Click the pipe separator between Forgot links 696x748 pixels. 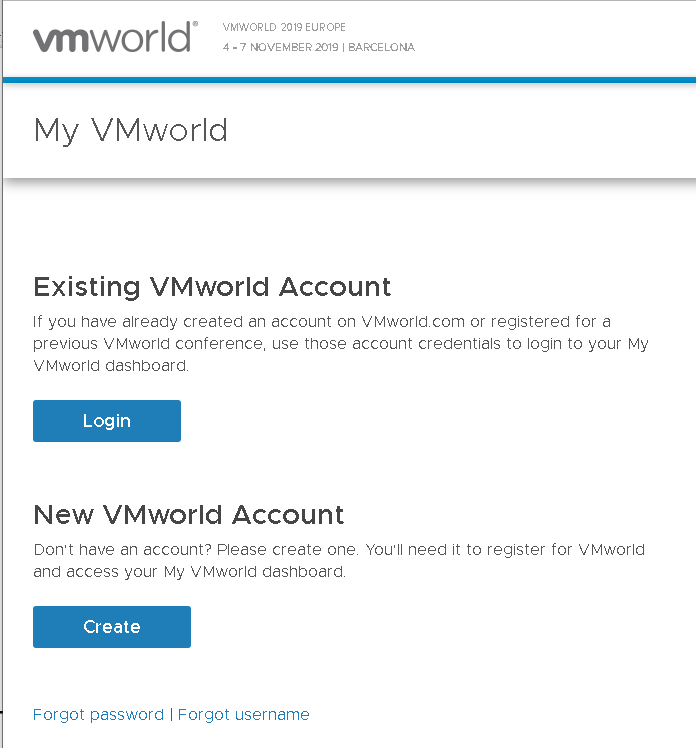pyautogui.click(x=171, y=714)
